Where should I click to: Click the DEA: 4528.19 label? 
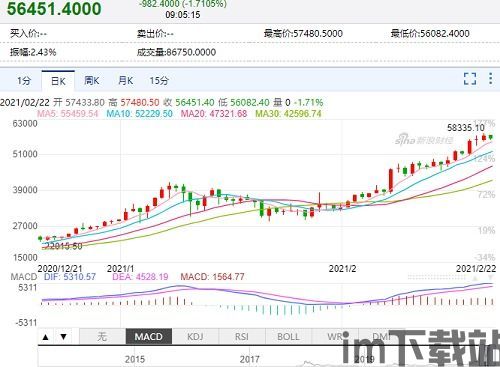point(140,277)
